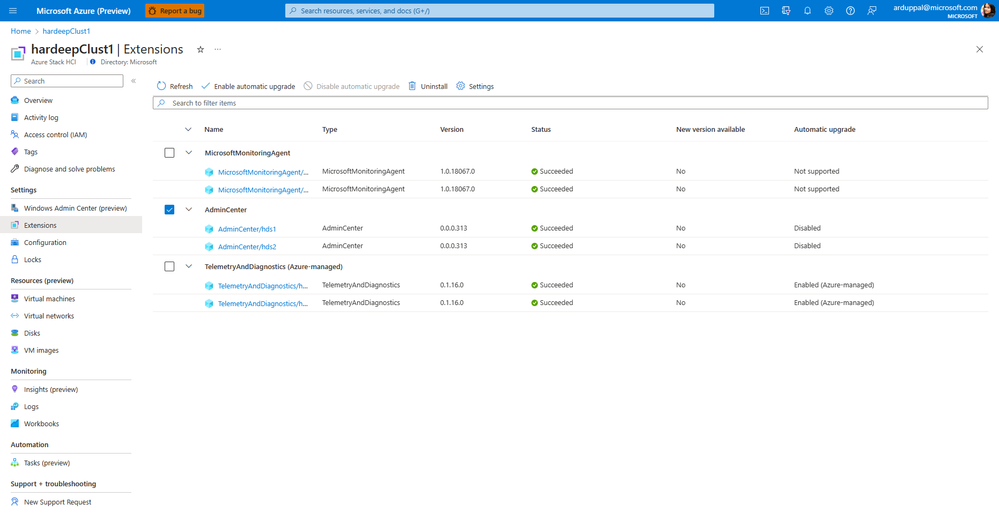
Task: Click the AdminCenter/hds1 cube icon
Action: click(209, 229)
